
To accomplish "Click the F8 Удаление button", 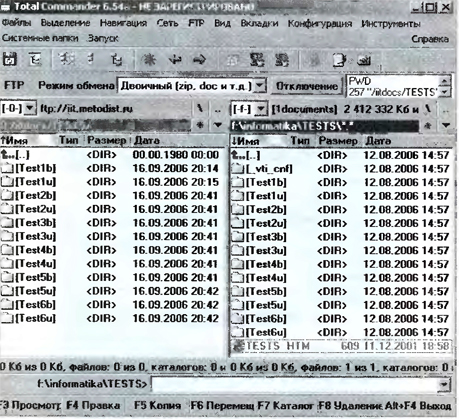I will pos(350,406).
